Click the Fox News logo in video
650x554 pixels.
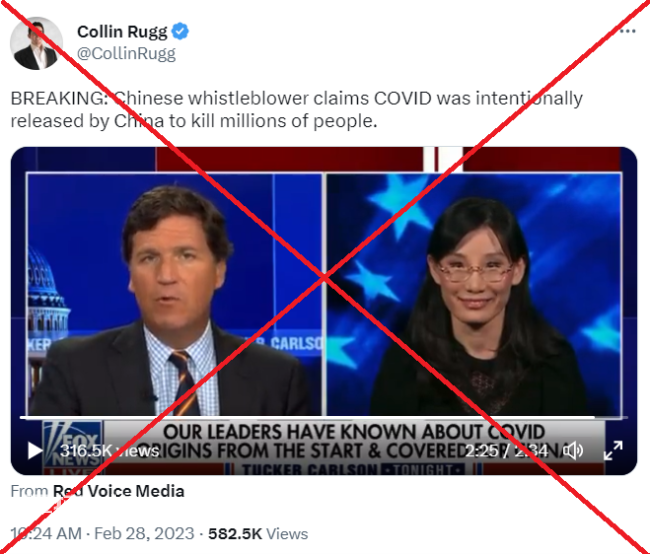pos(73,447)
